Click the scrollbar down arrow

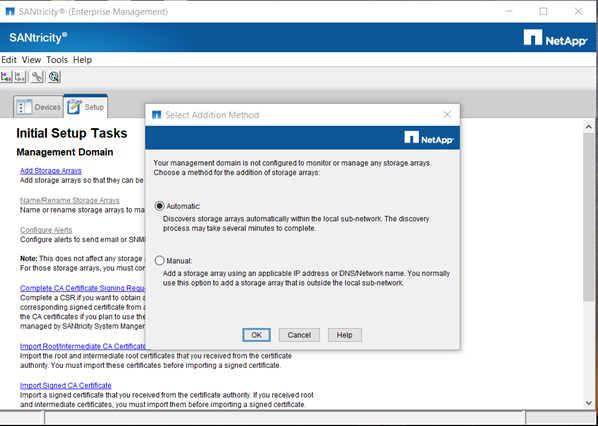tap(588, 403)
